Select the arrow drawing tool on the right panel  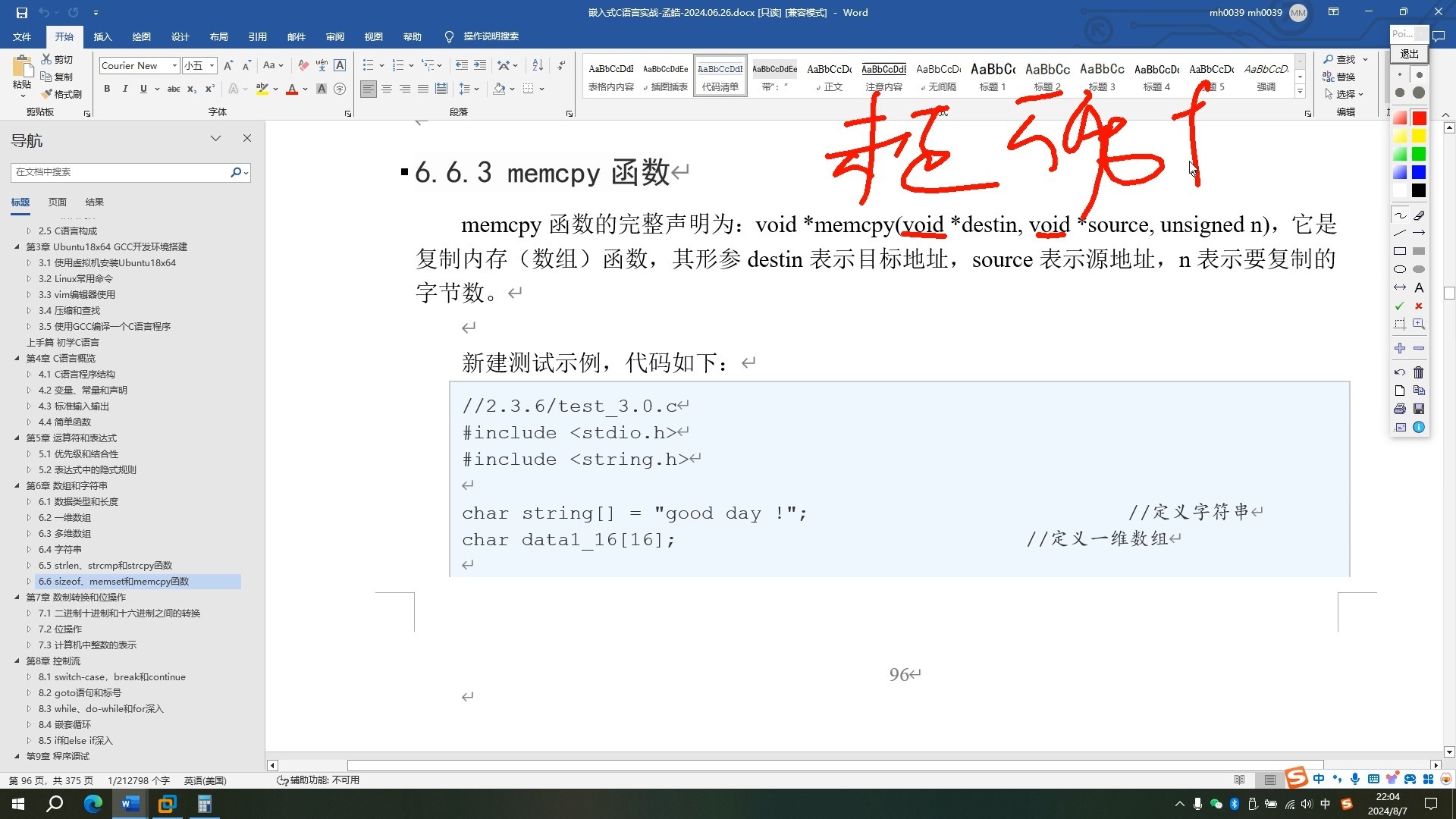pos(1419,233)
